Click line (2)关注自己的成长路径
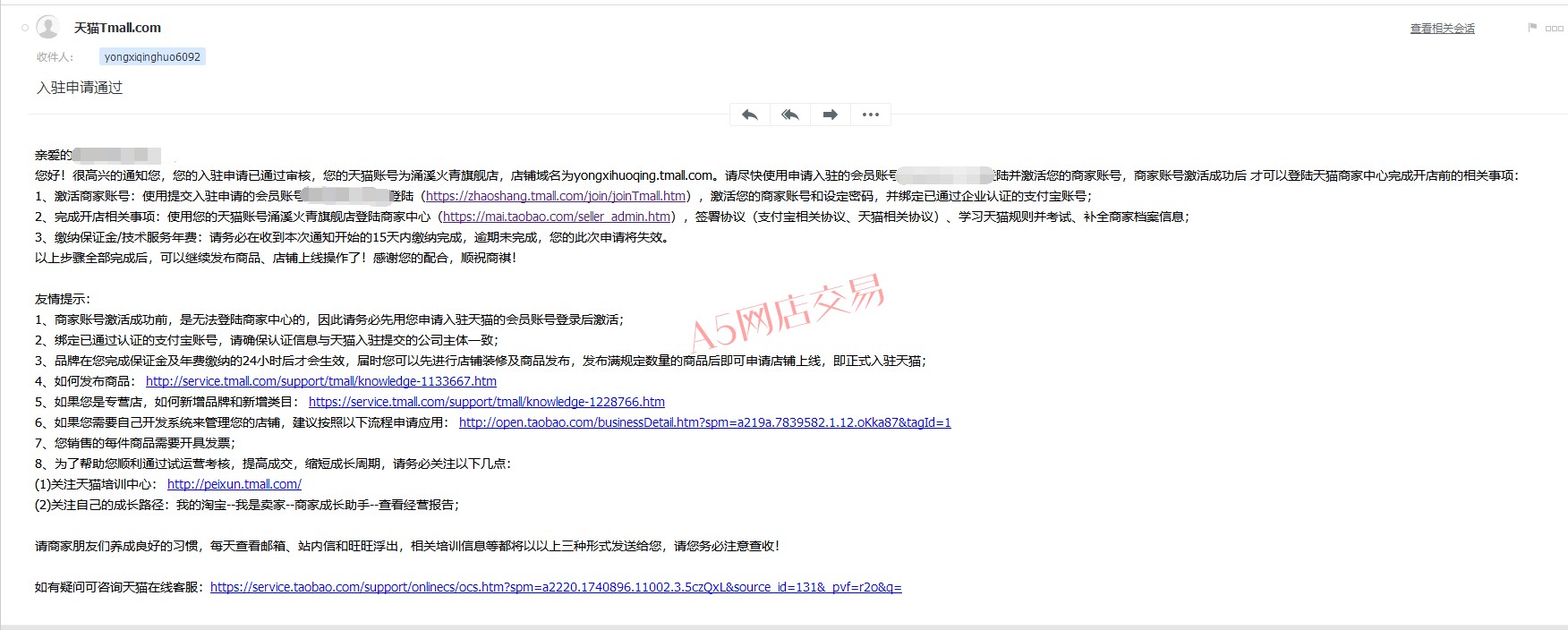 click(247, 505)
